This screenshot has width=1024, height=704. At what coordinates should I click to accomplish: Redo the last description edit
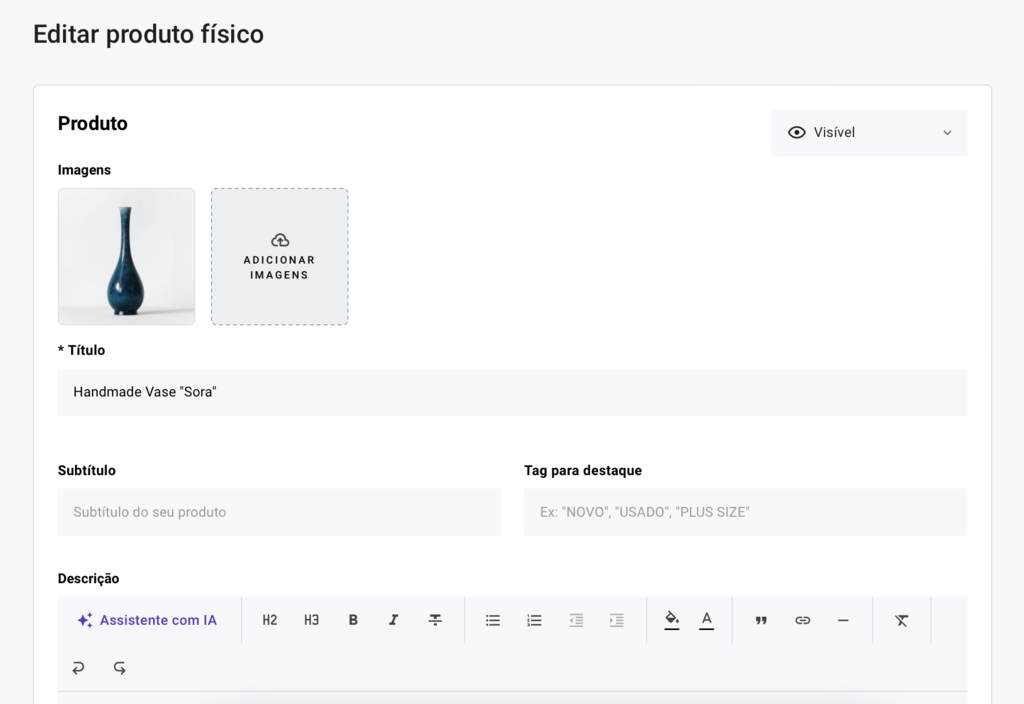pos(119,667)
